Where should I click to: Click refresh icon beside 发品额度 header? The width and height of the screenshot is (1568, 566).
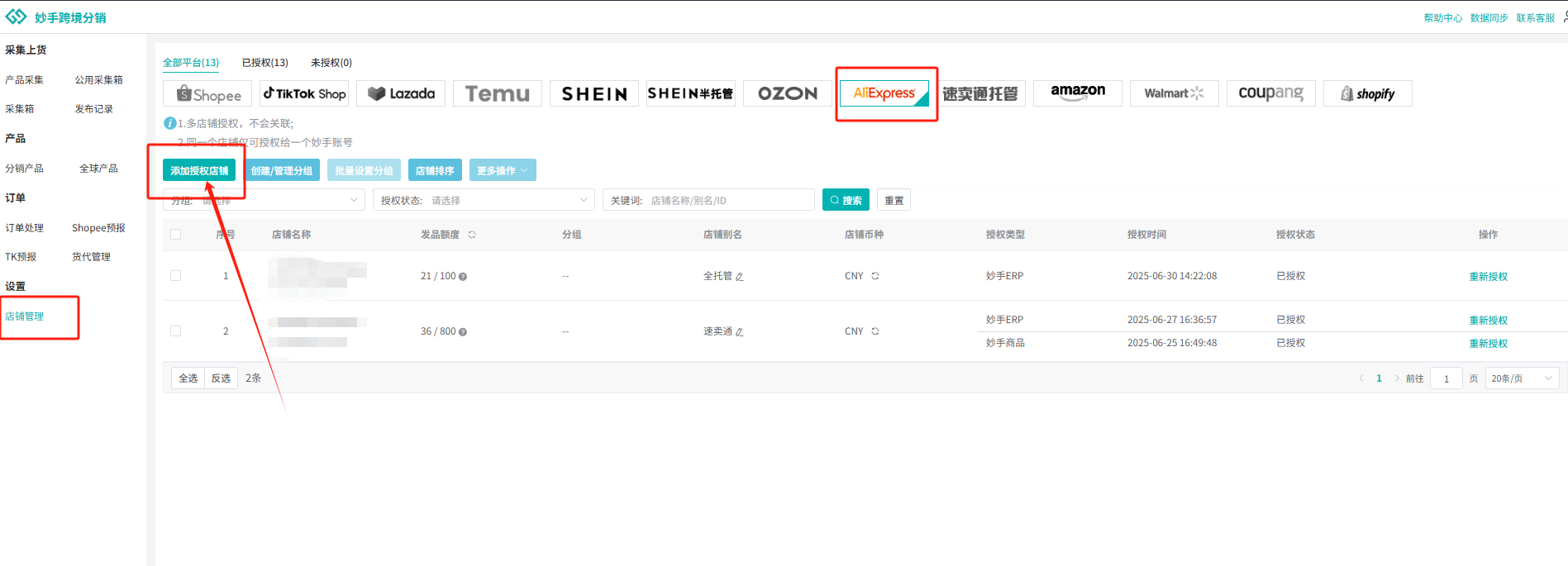472,235
